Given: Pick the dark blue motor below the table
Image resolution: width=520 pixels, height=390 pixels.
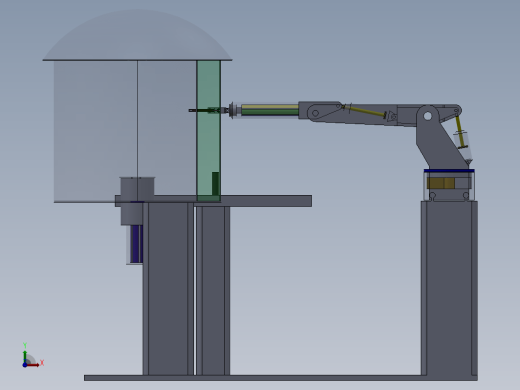Looking at the screenshot, I should pyautogui.click(x=136, y=244).
